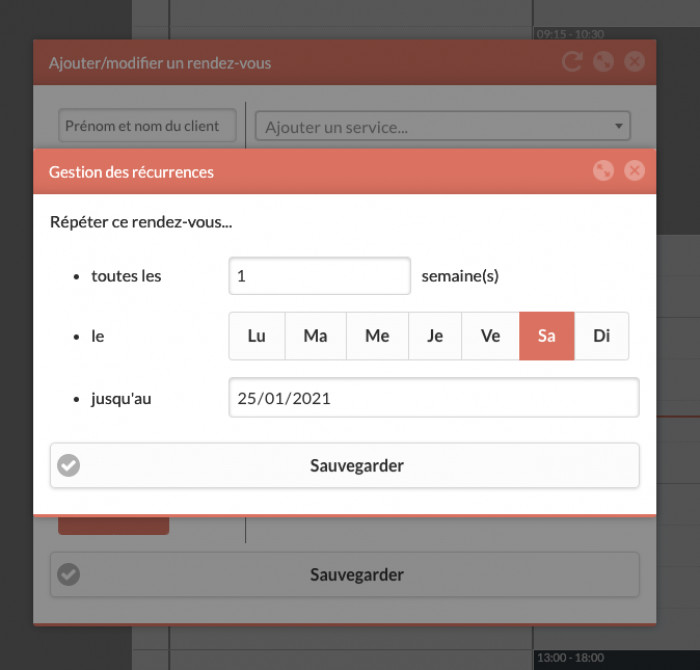Toggle Me (Wednesday) day button
700x670 pixels.
[x=377, y=336]
